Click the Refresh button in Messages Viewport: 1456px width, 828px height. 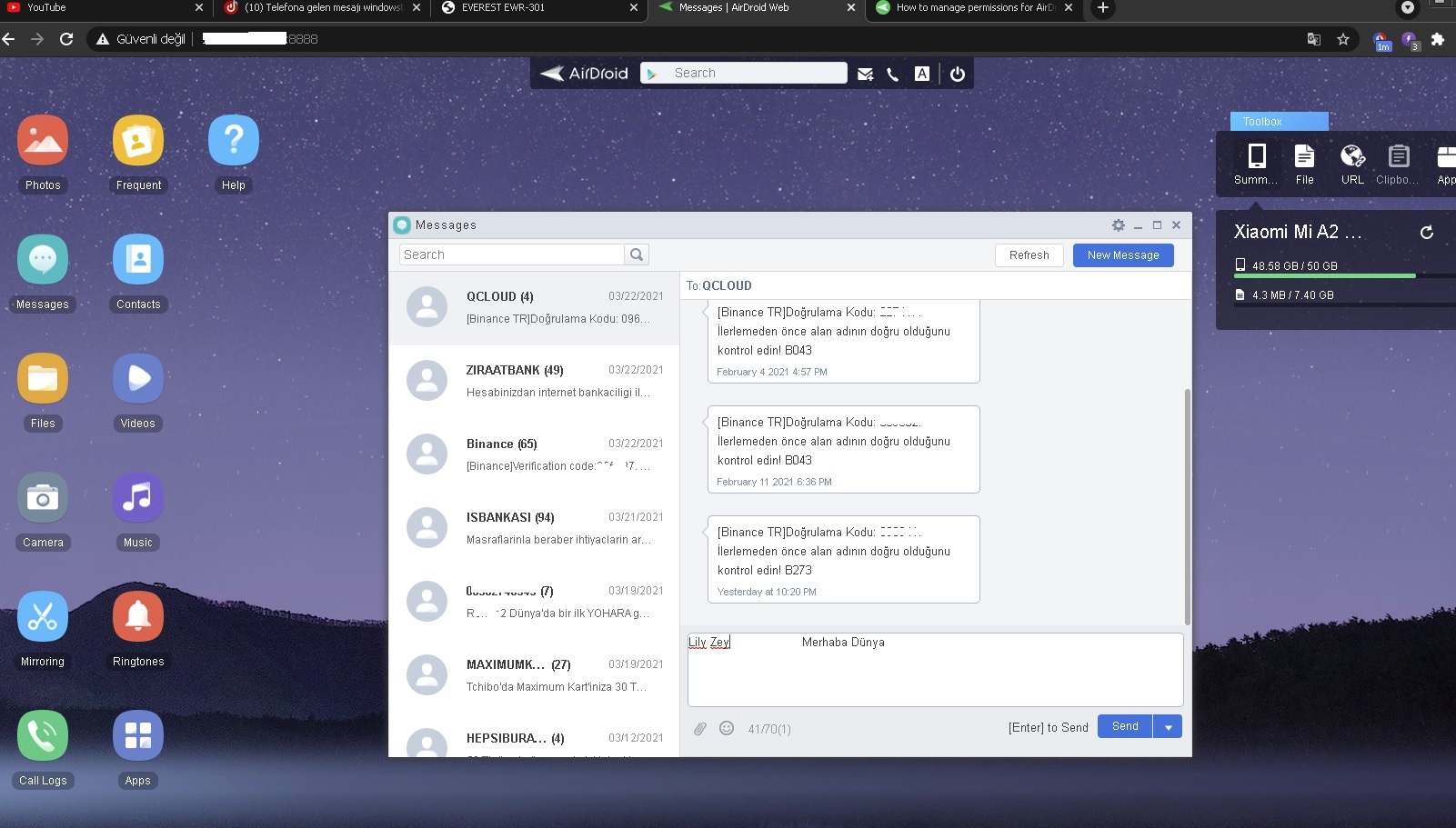point(1029,255)
